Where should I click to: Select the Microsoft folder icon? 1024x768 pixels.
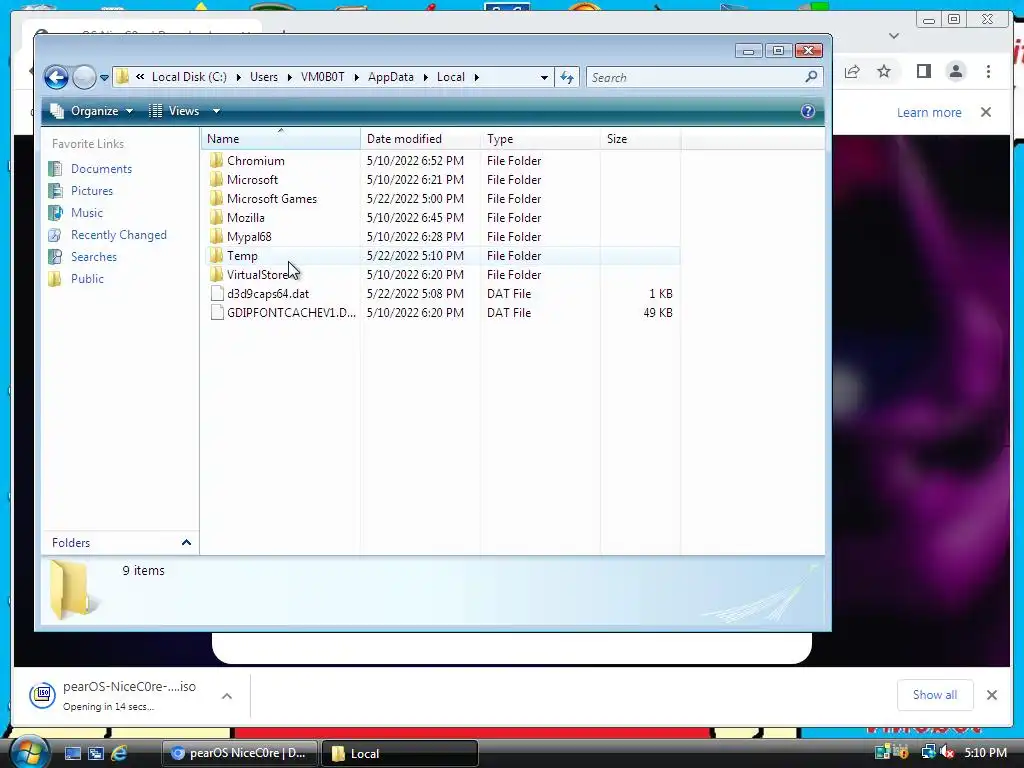pyautogui.click(x=217, y=180)
